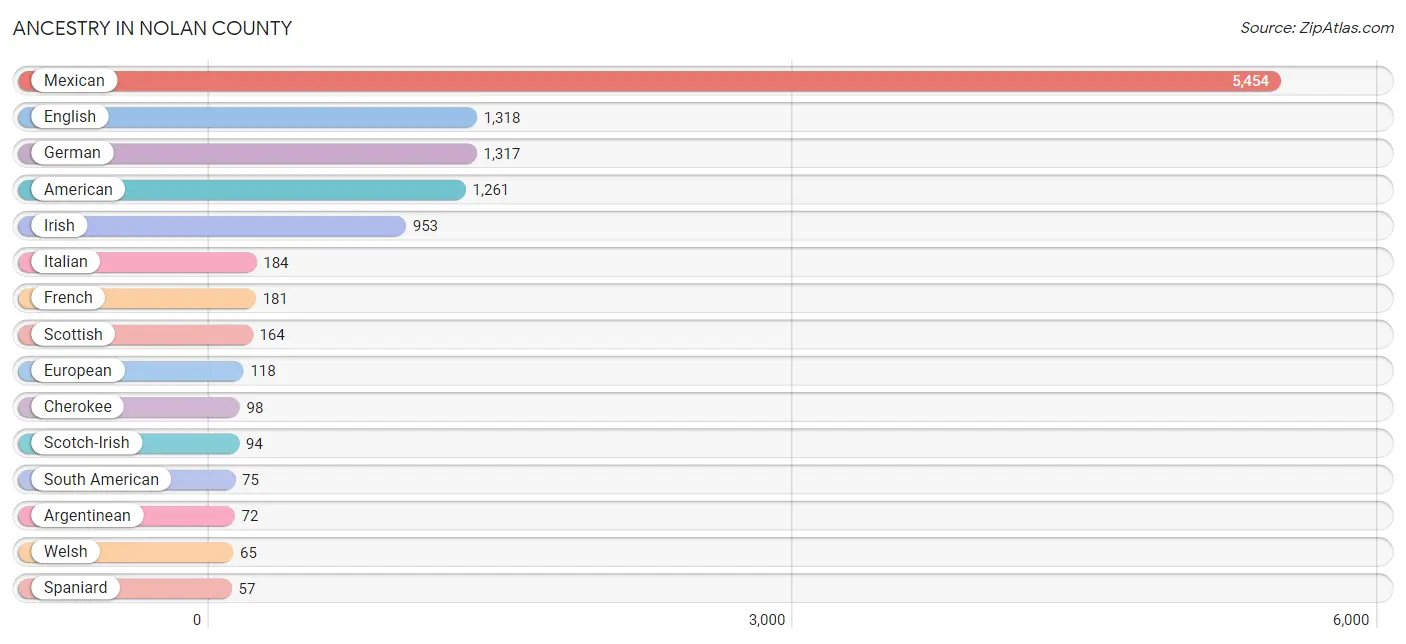Click the 118 value beside European bar

click(x=263, y=371)
